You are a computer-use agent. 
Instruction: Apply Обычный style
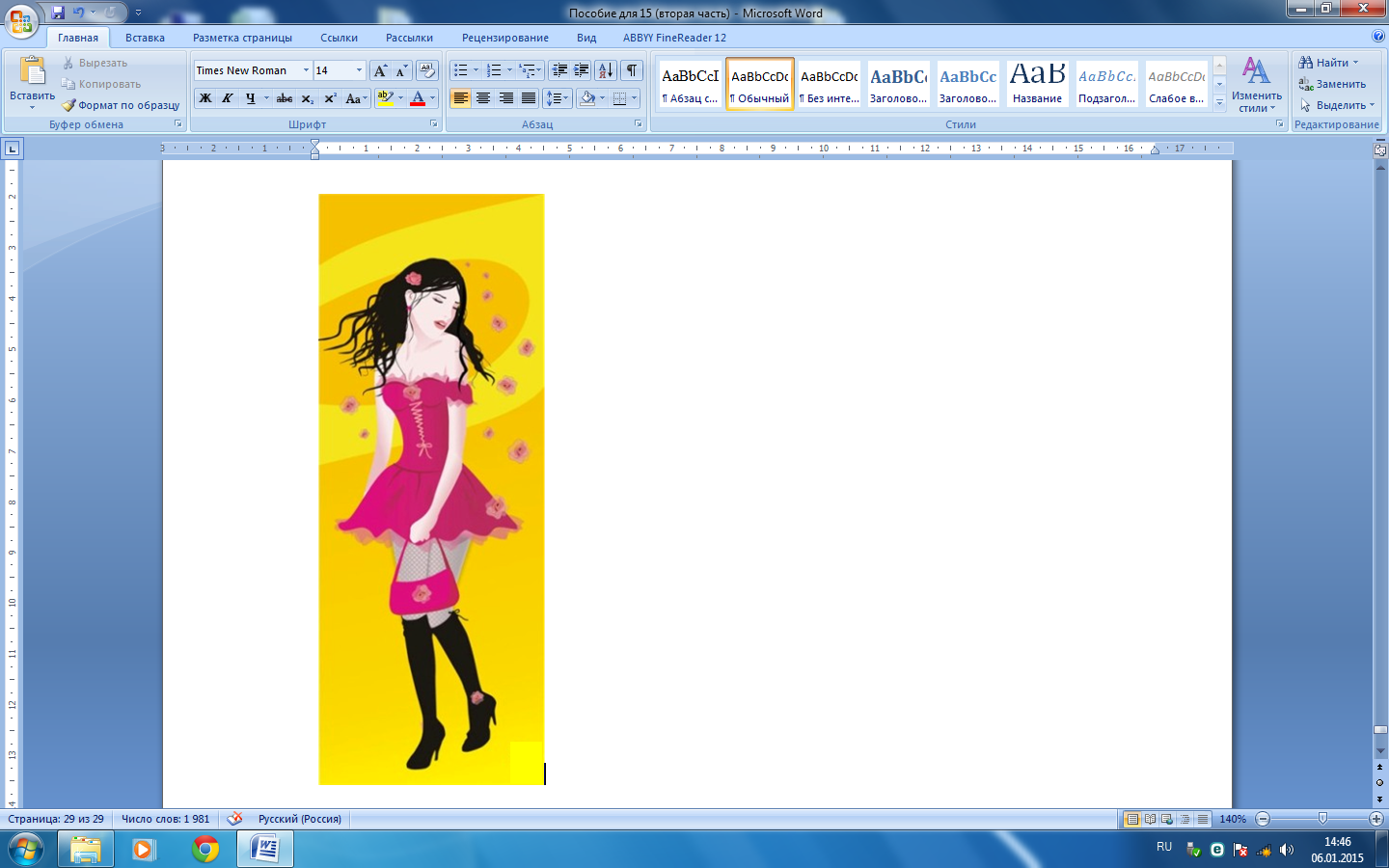click(x=760, y=84)
